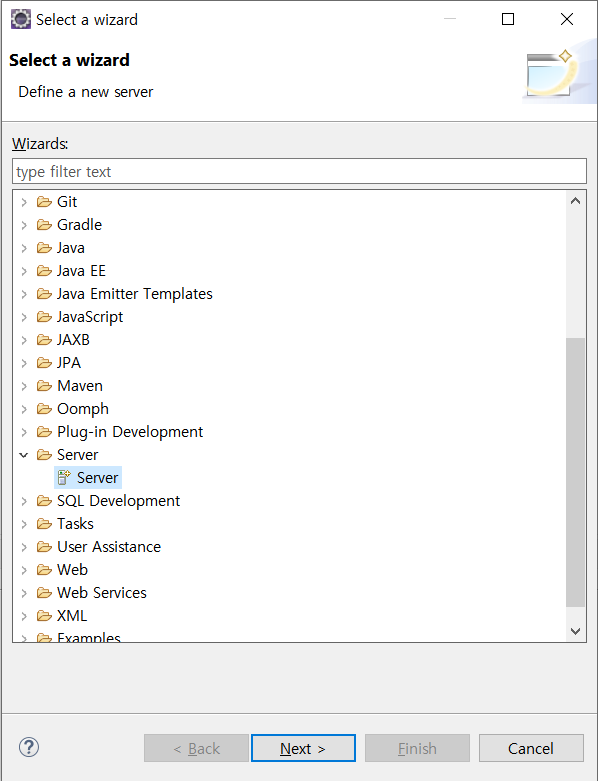598x781 pixels.
Task: Close the Select a wizard dialog
Action: pos(567,19)
